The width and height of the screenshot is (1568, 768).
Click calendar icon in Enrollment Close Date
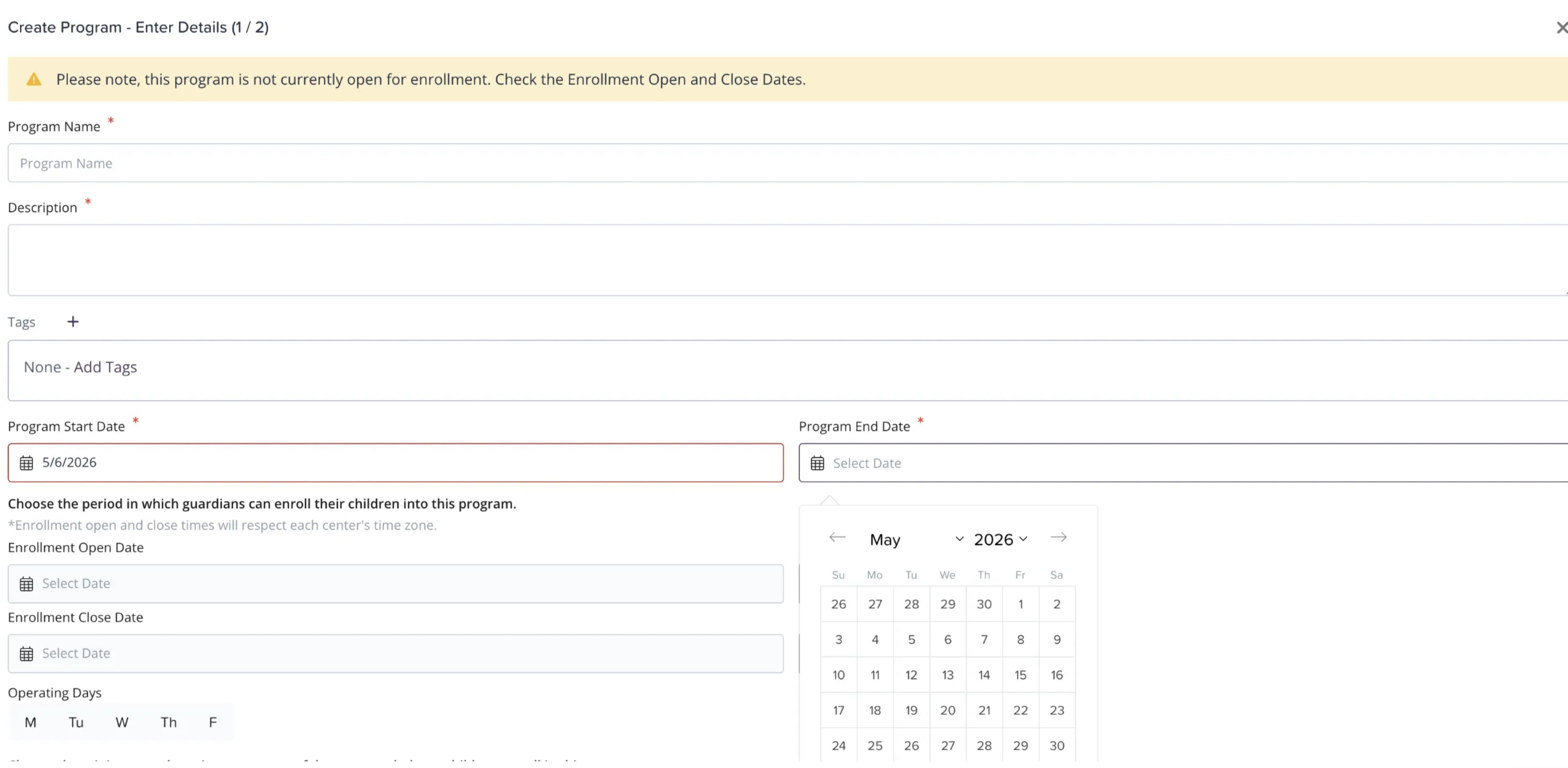pyautogui.click(x=26, y=654)
